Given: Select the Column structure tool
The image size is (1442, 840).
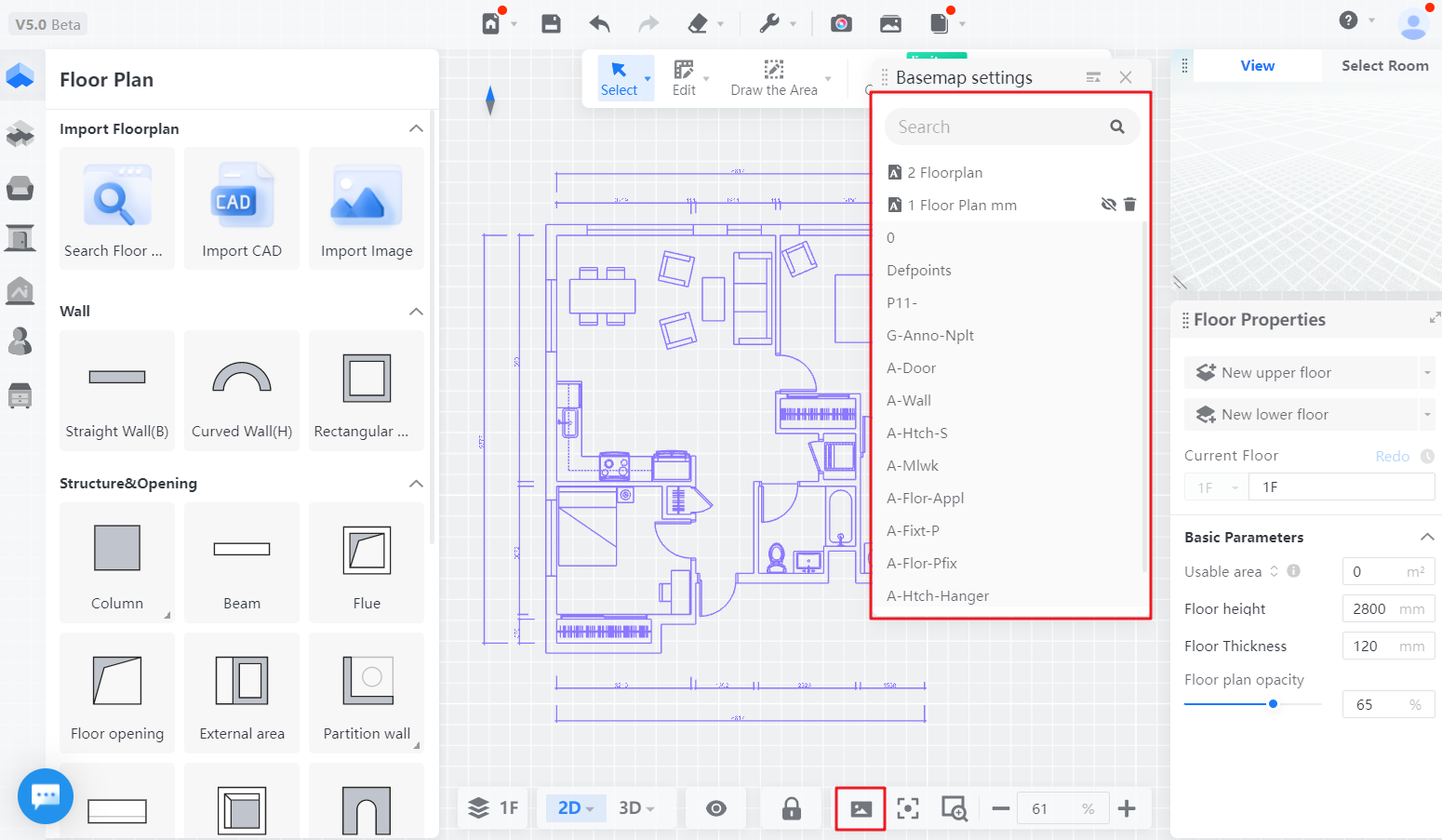Looking at the screenshot, I should [117, 549].
